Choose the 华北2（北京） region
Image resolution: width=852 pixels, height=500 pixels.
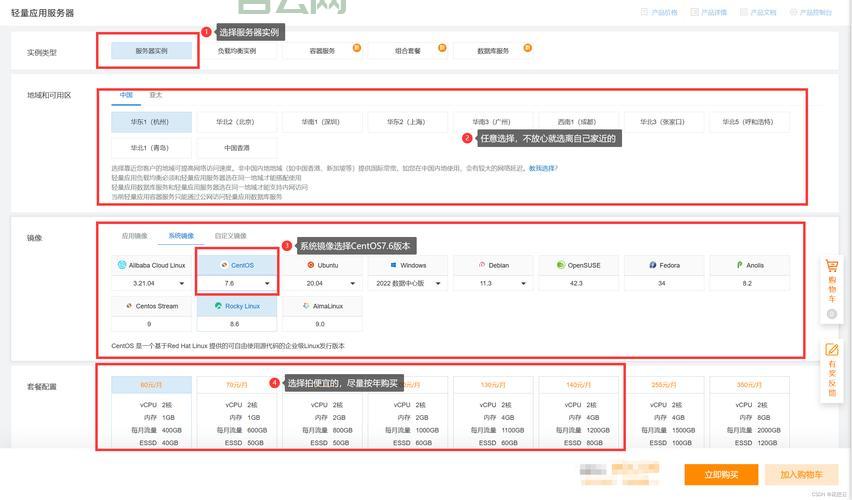click(x=237, y=122)
